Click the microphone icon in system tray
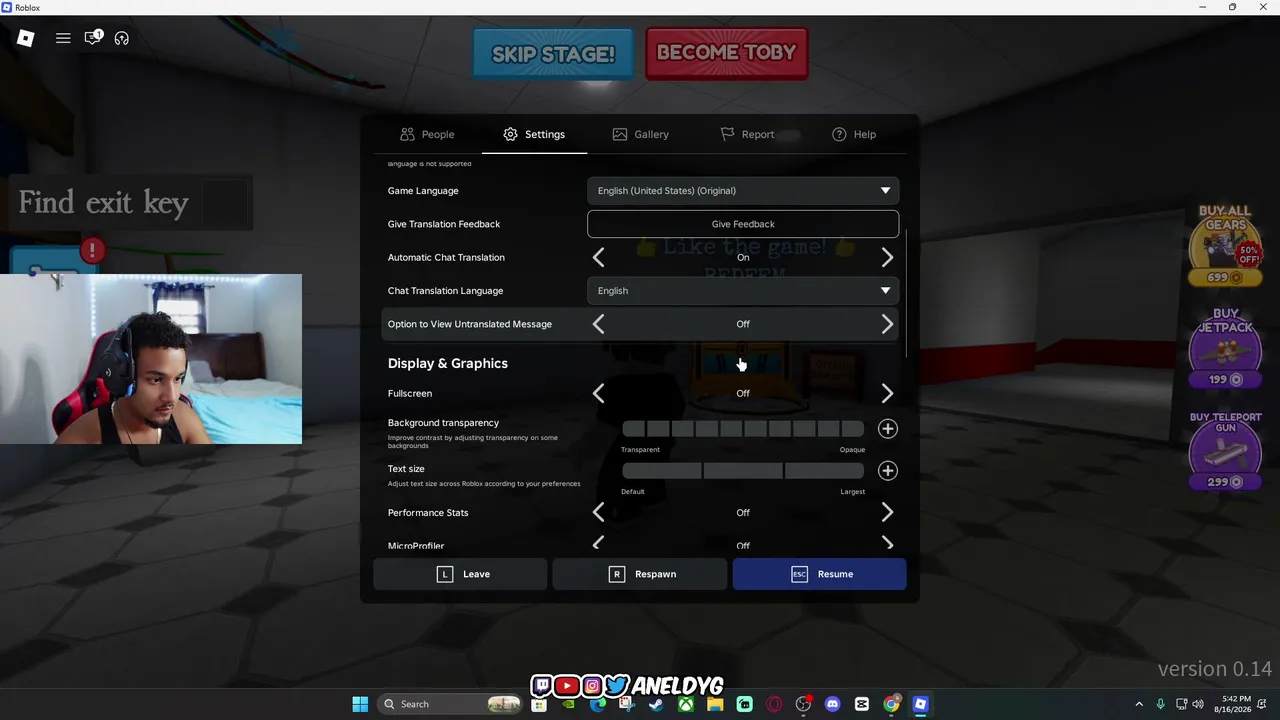 tap(1160, 704)
